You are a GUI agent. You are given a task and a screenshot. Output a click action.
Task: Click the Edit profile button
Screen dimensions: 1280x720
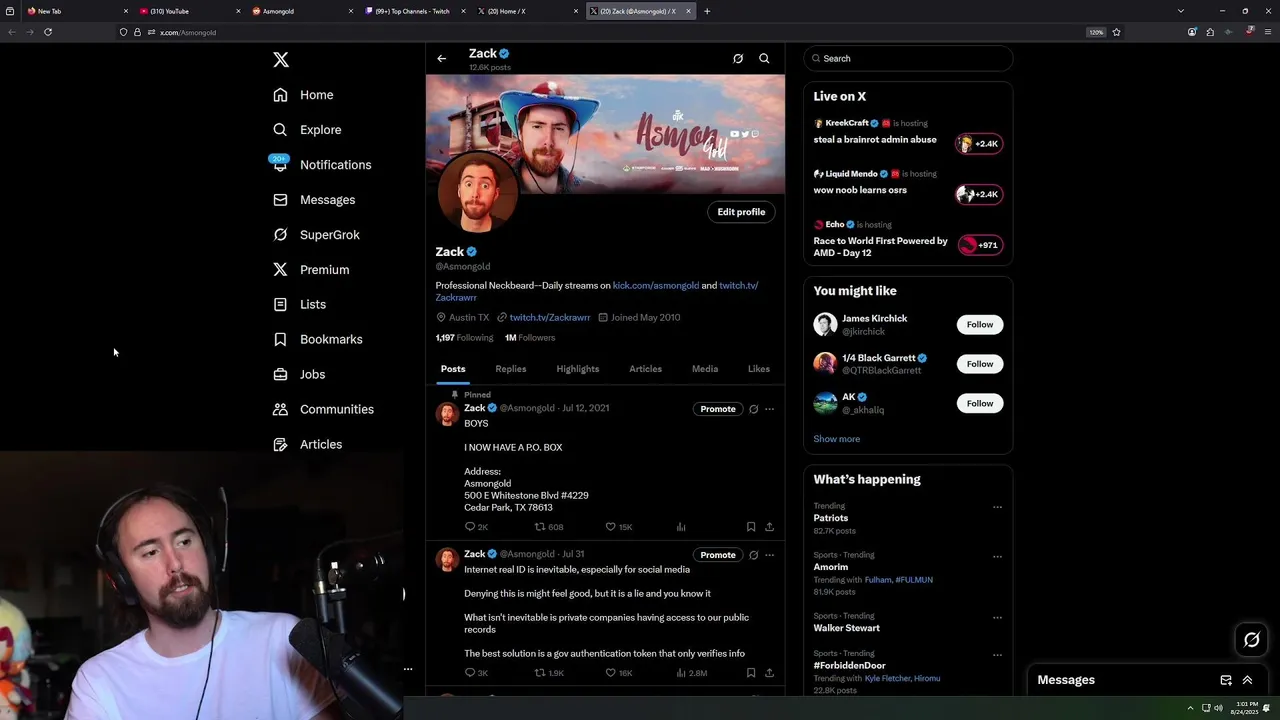point(741,212)
